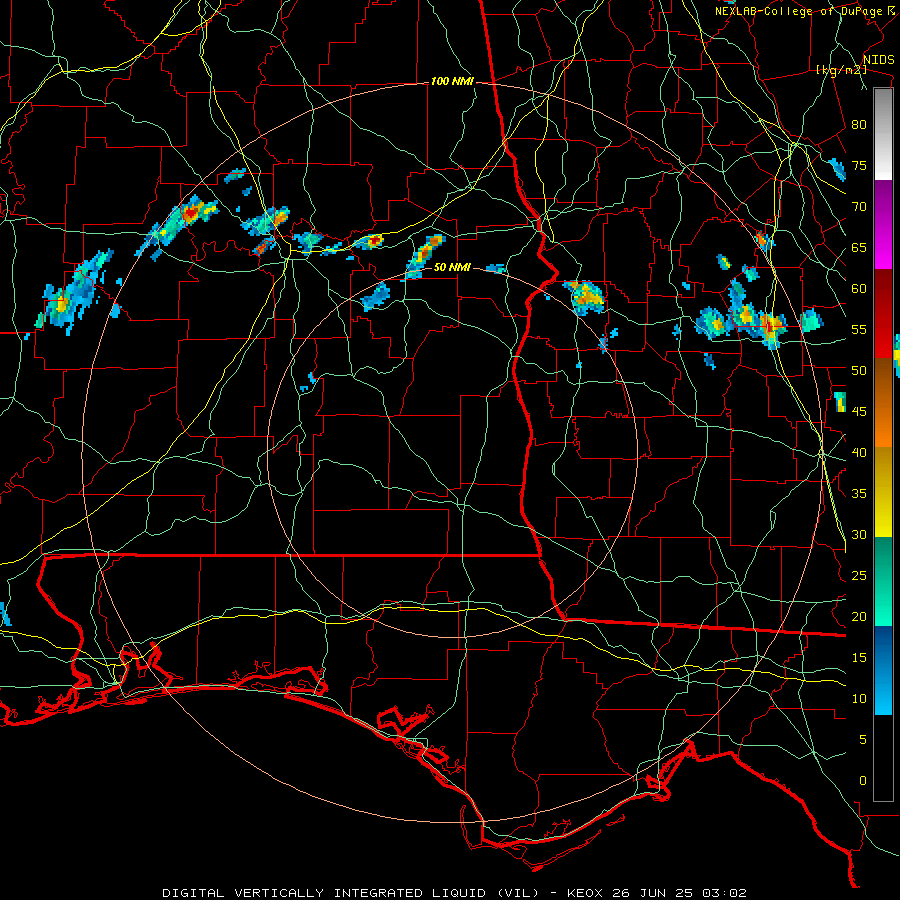Choose the orange-brown segment of the VIL scale
Screen dimensions: 900x900
pos(883,403)
